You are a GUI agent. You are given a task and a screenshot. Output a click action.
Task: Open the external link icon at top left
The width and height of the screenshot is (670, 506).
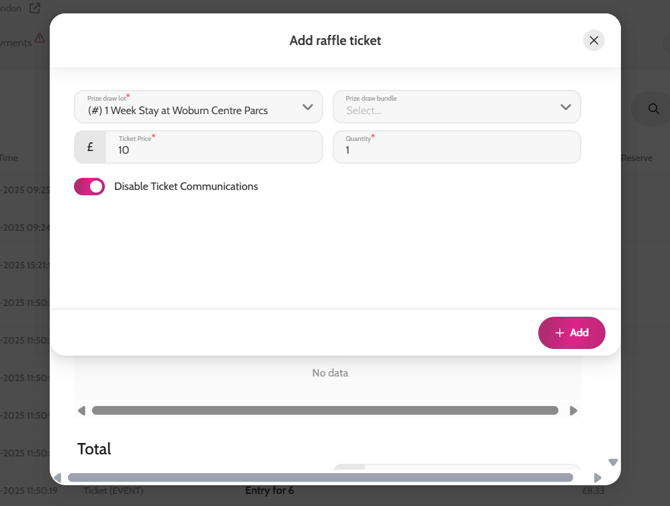coord(35,8)
